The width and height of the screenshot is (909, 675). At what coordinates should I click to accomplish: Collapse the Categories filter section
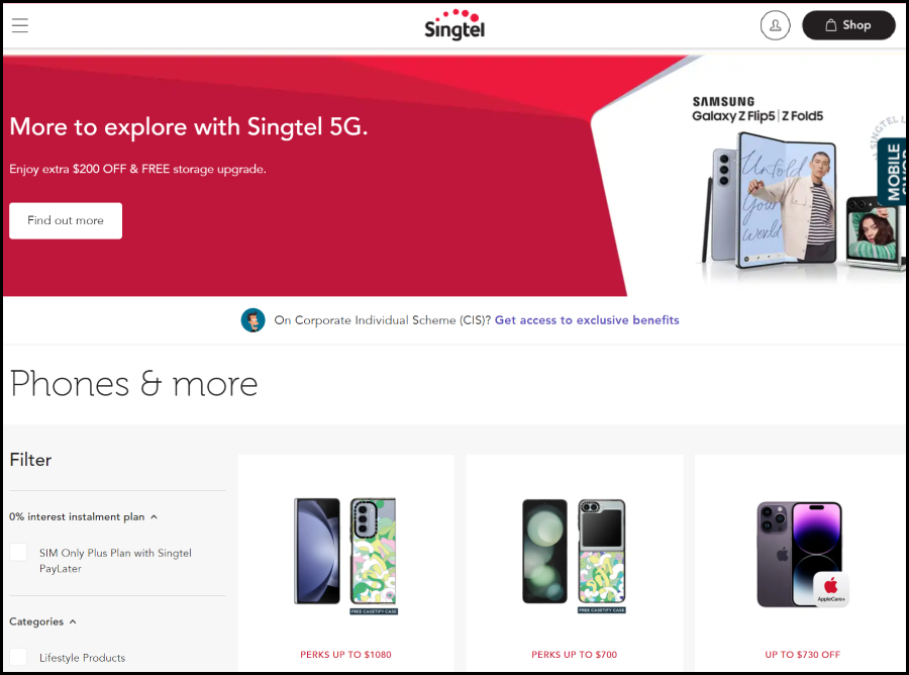coord(72,622)
